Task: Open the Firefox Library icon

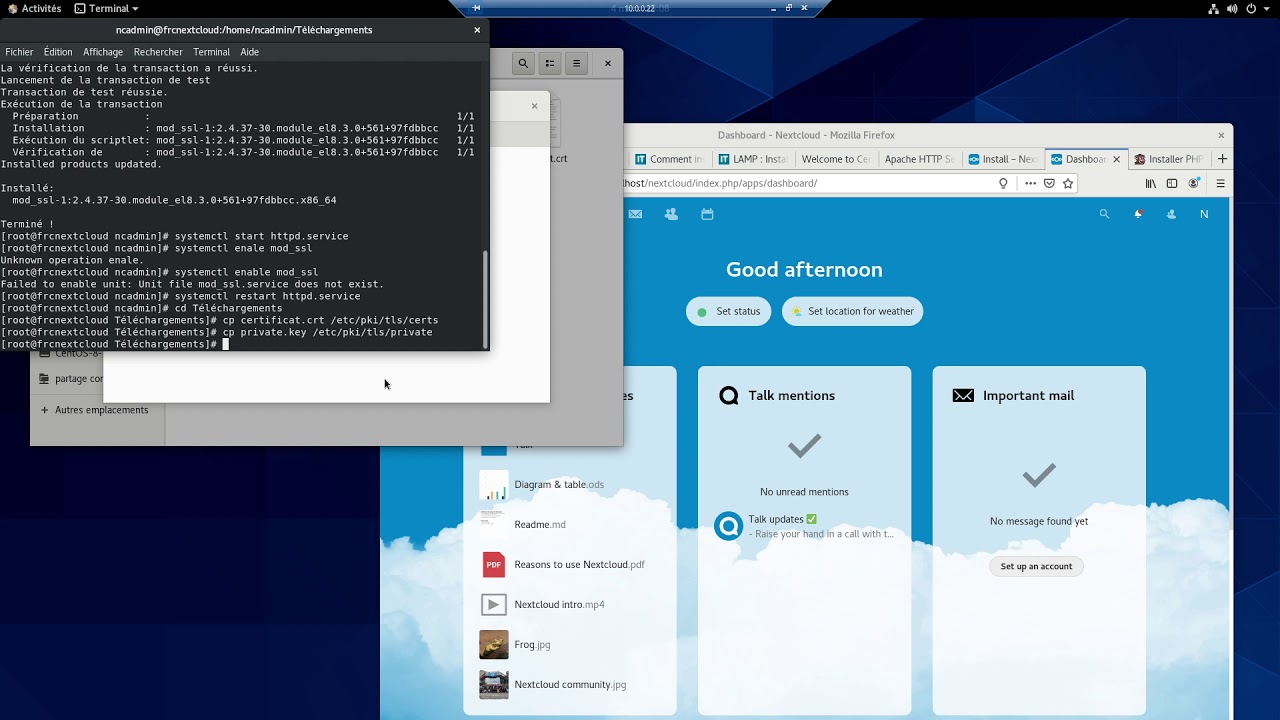Action: pos(1151,183)
